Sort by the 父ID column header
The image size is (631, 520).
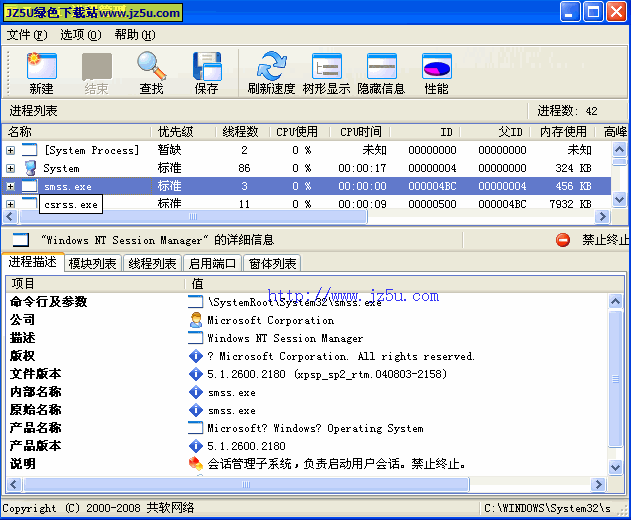tap(495, 132)
